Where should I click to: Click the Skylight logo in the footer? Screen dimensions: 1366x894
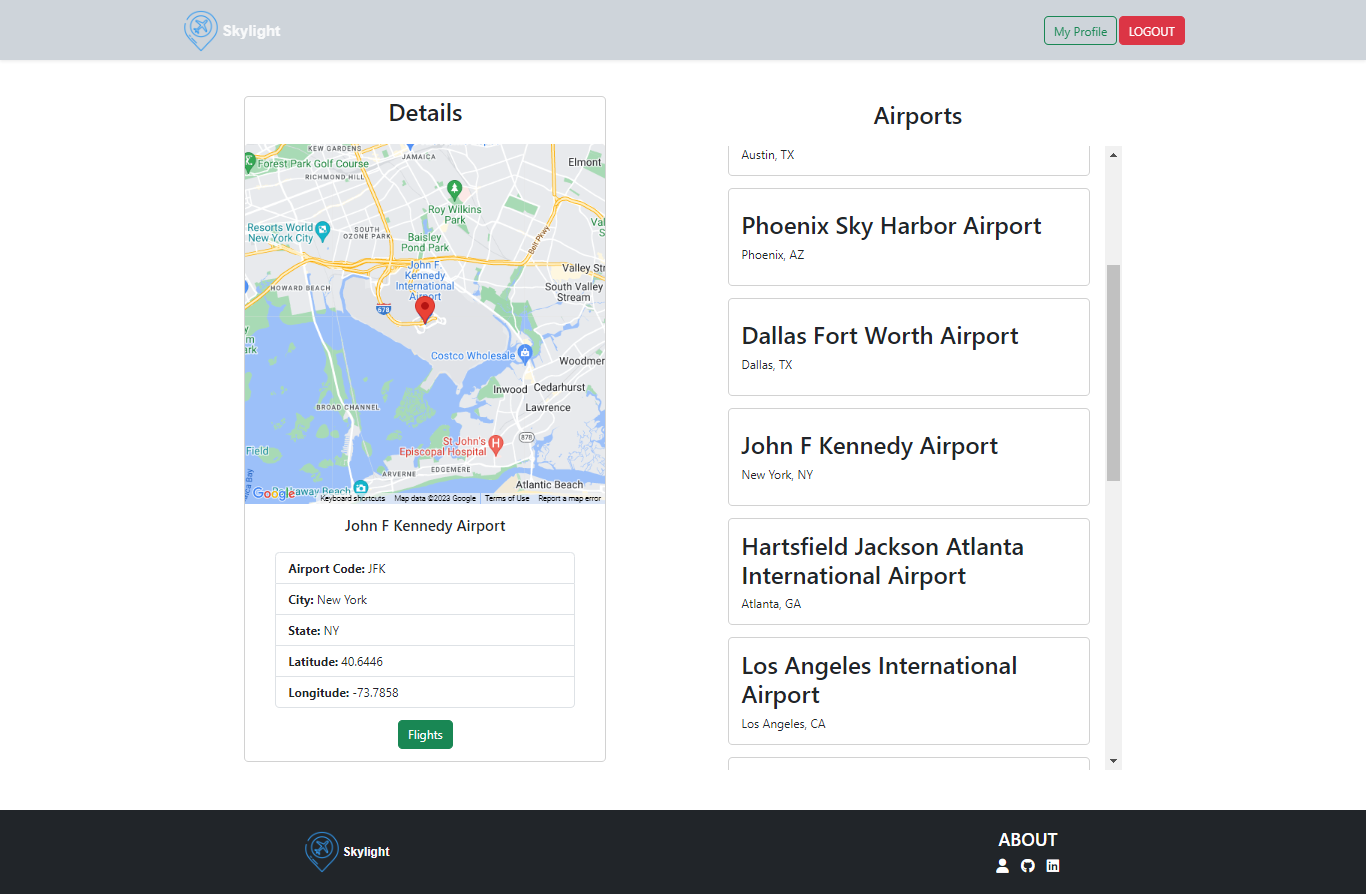(x=348, y=852)
